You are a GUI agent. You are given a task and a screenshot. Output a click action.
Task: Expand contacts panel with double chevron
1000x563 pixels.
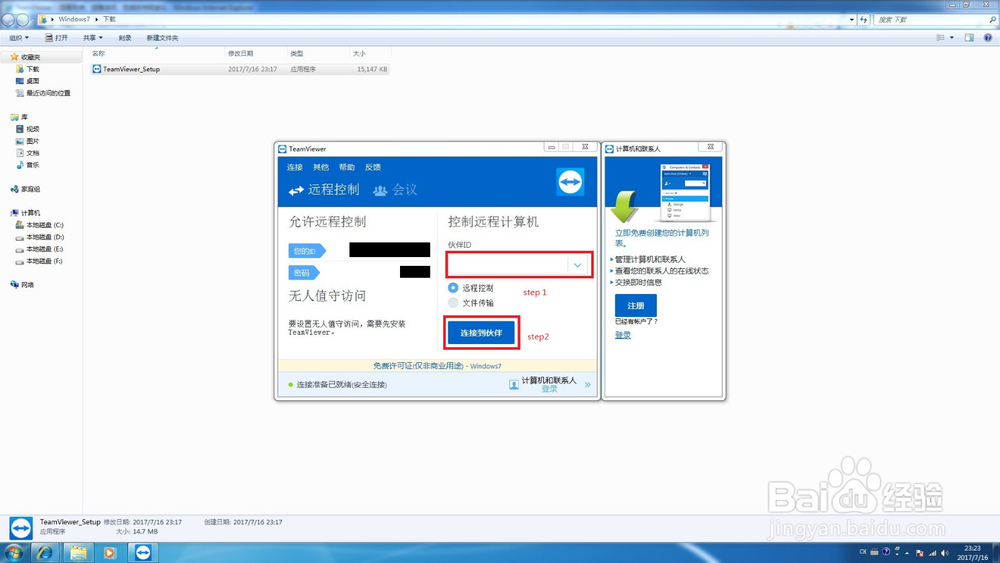pyautogui.click(x=587, y=384)
